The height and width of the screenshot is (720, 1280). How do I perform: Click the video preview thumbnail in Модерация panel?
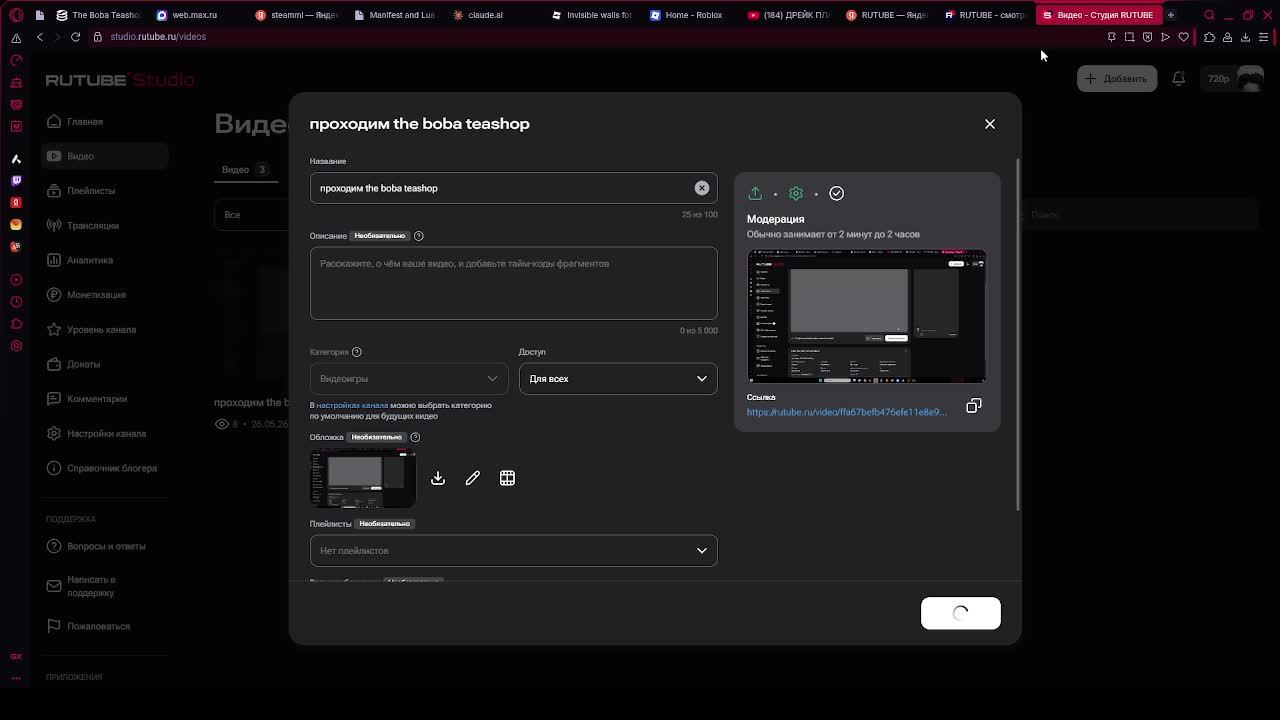click(867, 316)
